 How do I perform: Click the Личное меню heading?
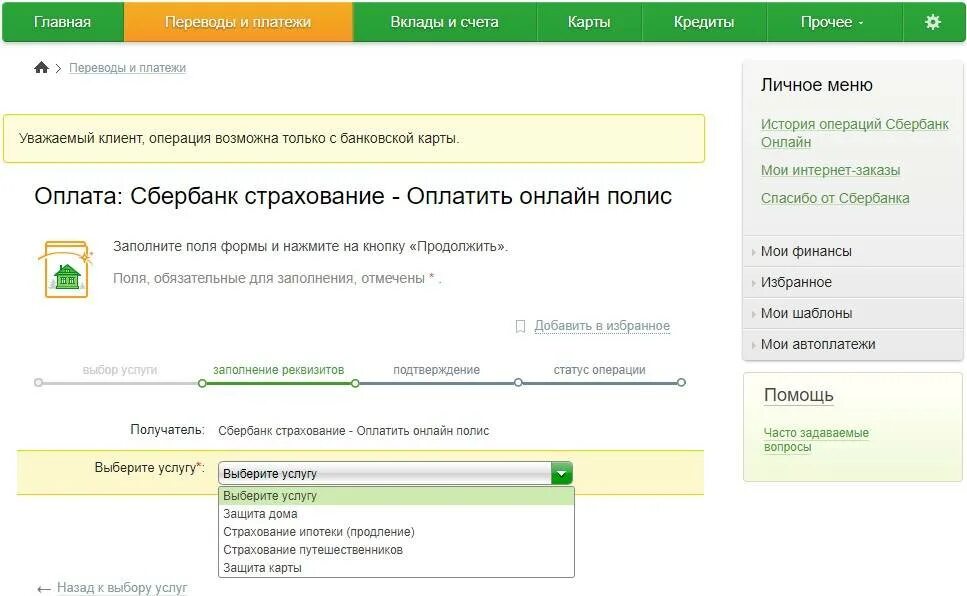817,85
